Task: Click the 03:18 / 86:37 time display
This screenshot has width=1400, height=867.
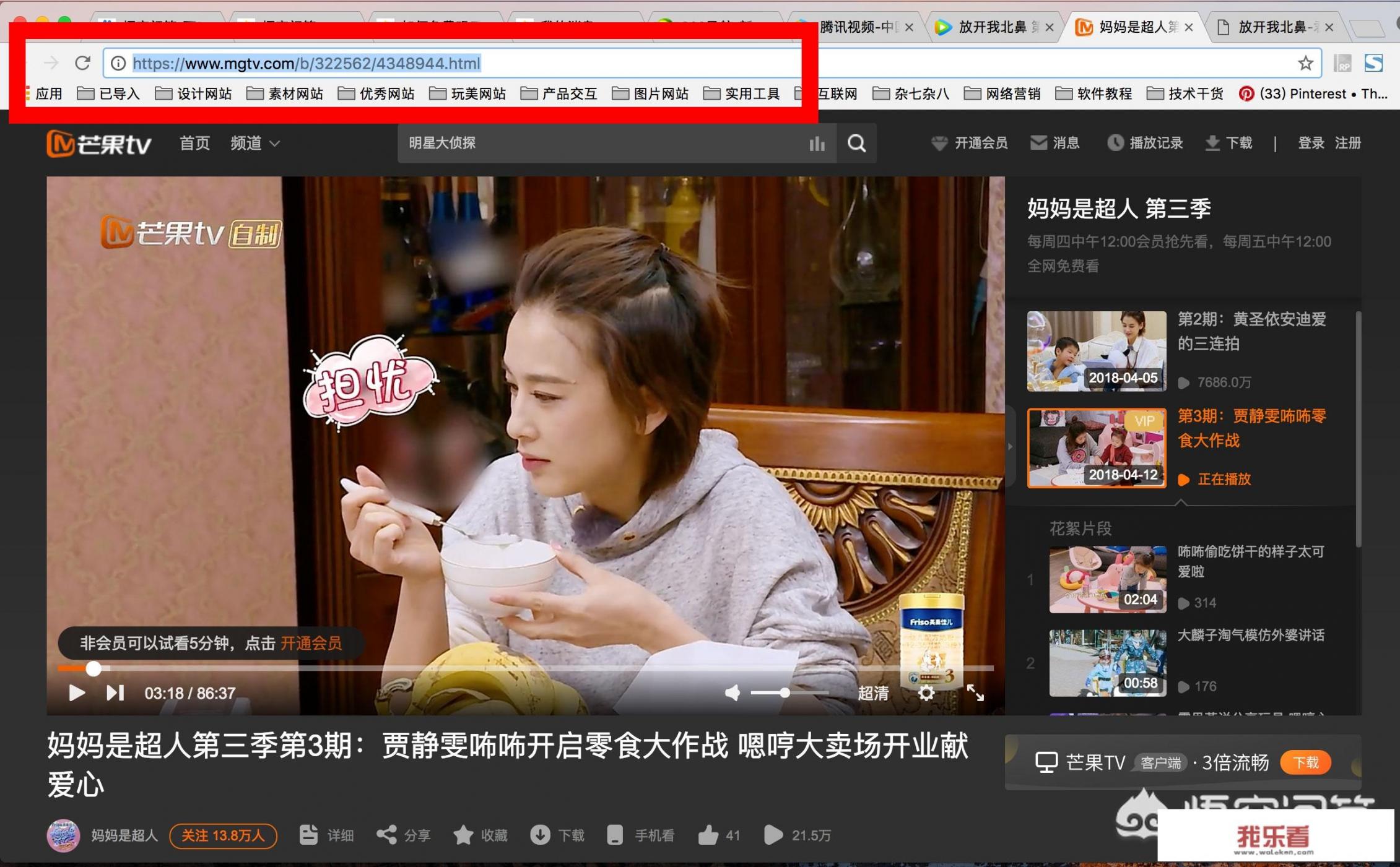Action: click(190, 693)
